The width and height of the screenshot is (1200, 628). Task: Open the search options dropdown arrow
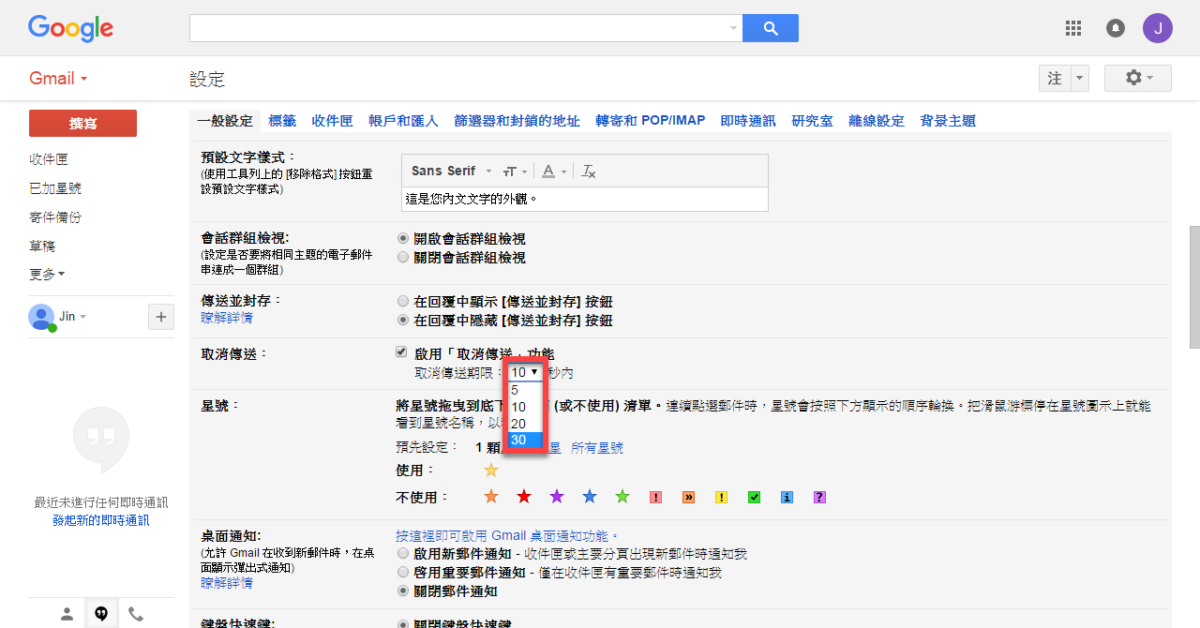[x=734, y=28]
